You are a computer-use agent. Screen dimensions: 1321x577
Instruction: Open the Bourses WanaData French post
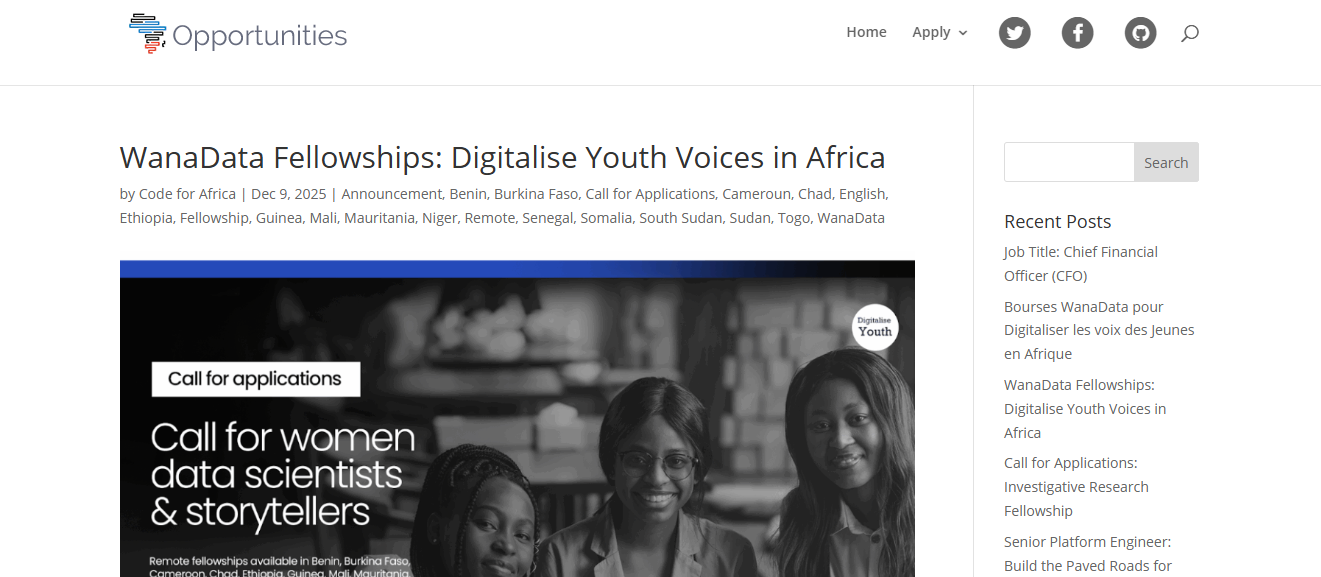[1098, 329]
